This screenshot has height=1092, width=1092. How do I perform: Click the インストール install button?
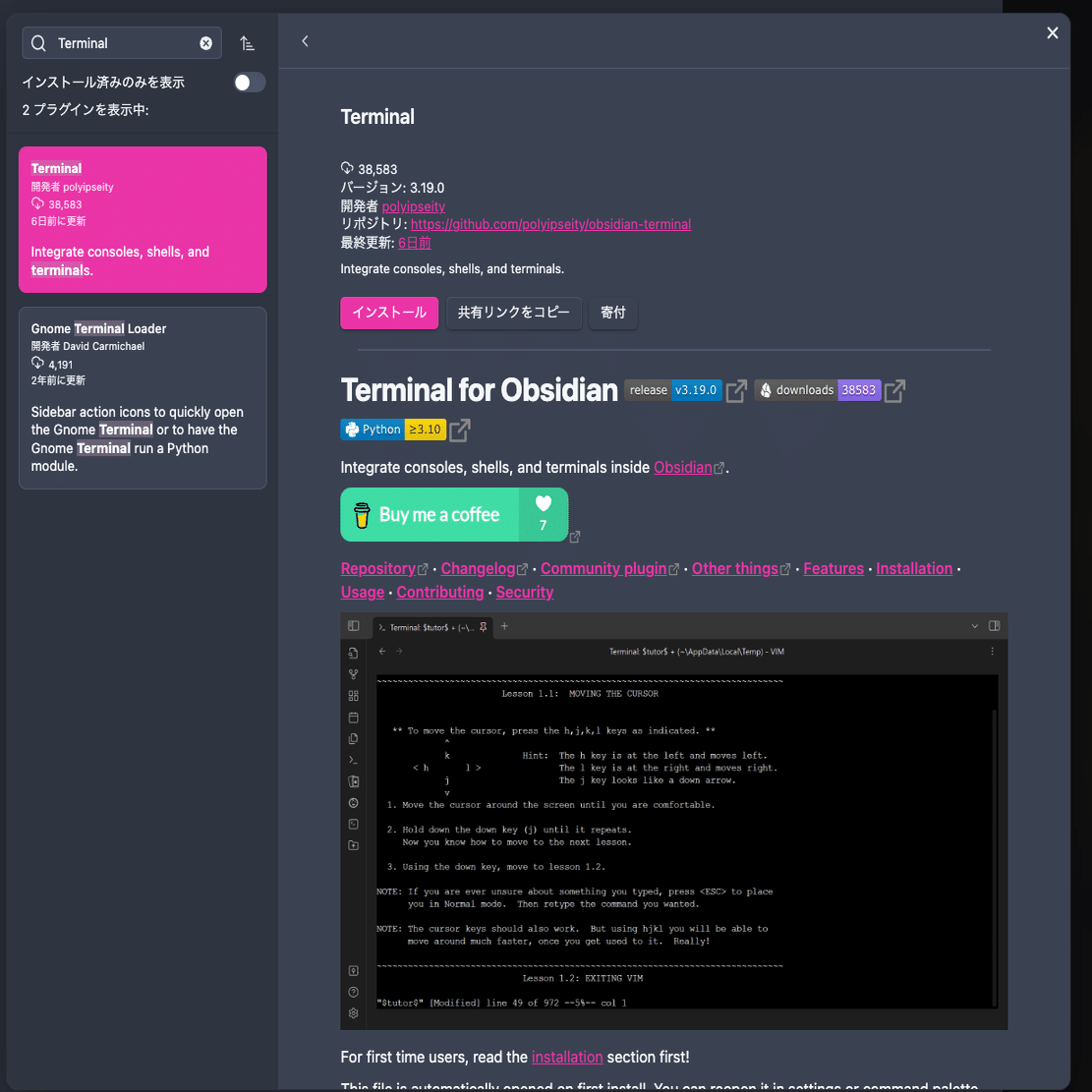click(389, 313)
